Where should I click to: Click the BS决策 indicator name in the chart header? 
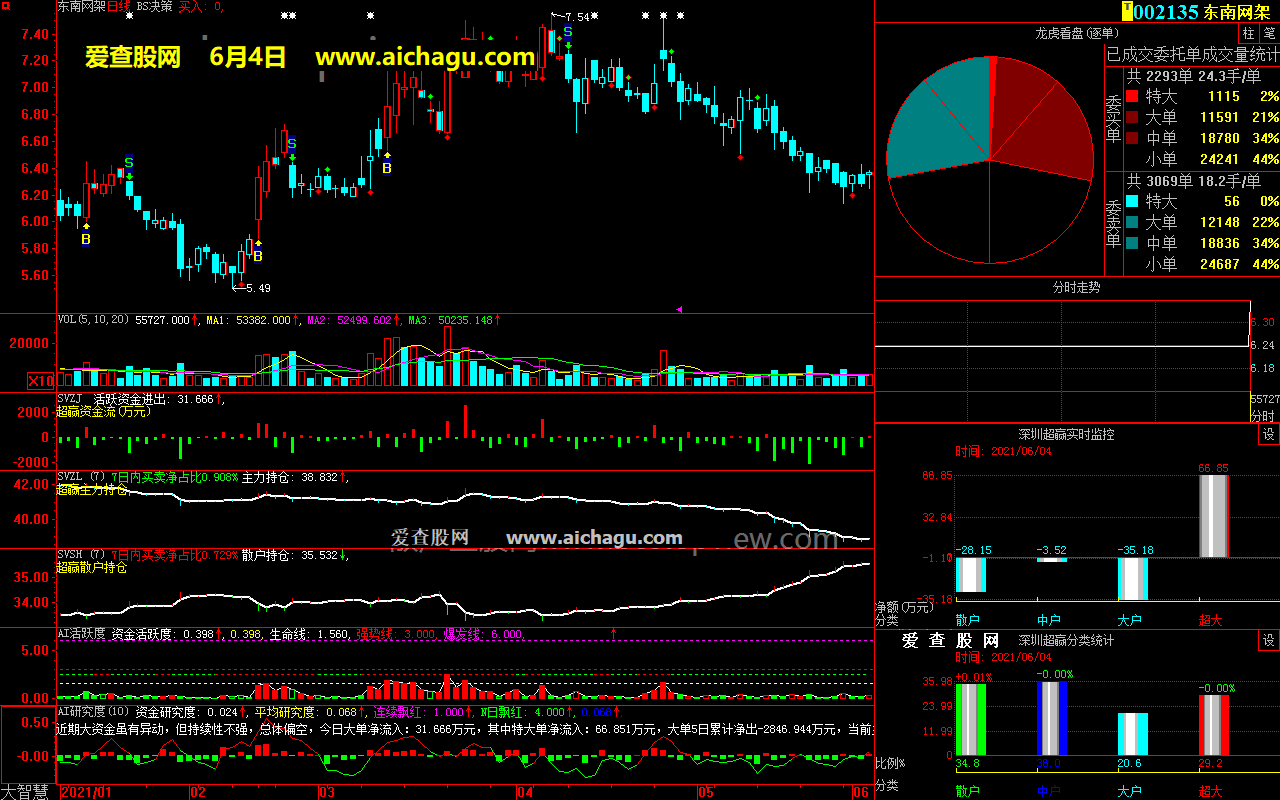[x=154, y=6]
